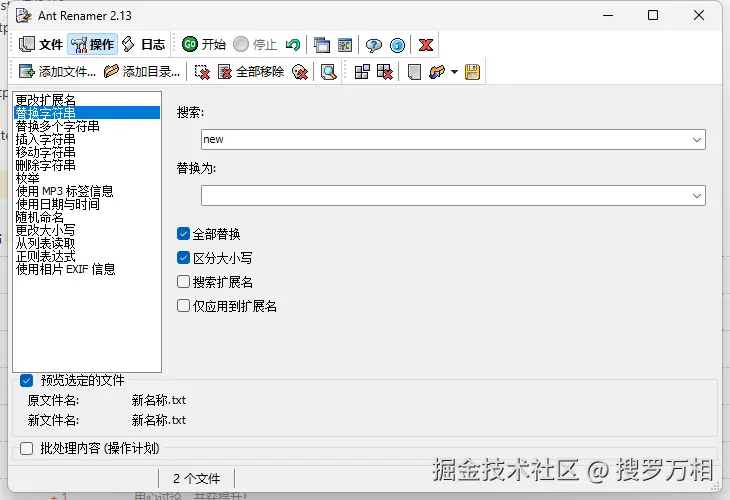Open the options panel icon next to windows icon
Screen dimensions: 730x500
pyautogui.click(x=345, y=45)
